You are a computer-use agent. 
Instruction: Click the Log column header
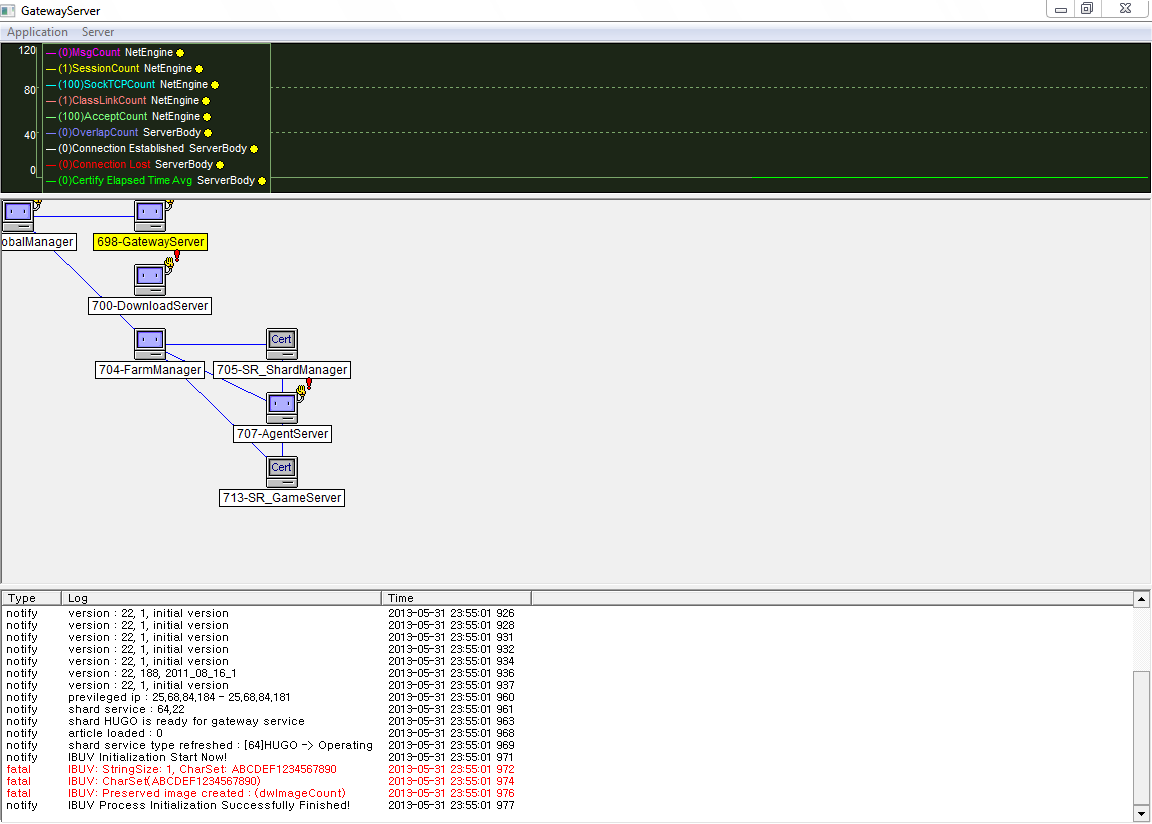pyautogui.click(x=220, y=598)
